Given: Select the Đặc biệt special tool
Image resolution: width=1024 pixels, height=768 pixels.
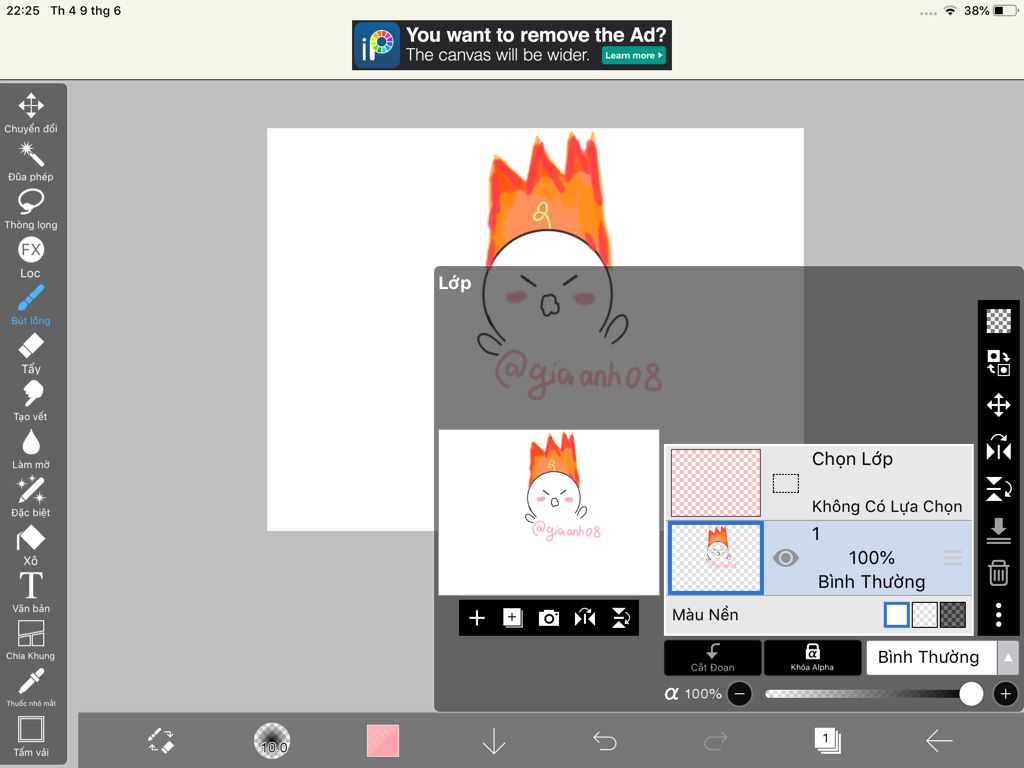Looking at the screenshot, I should click(31, 497).
